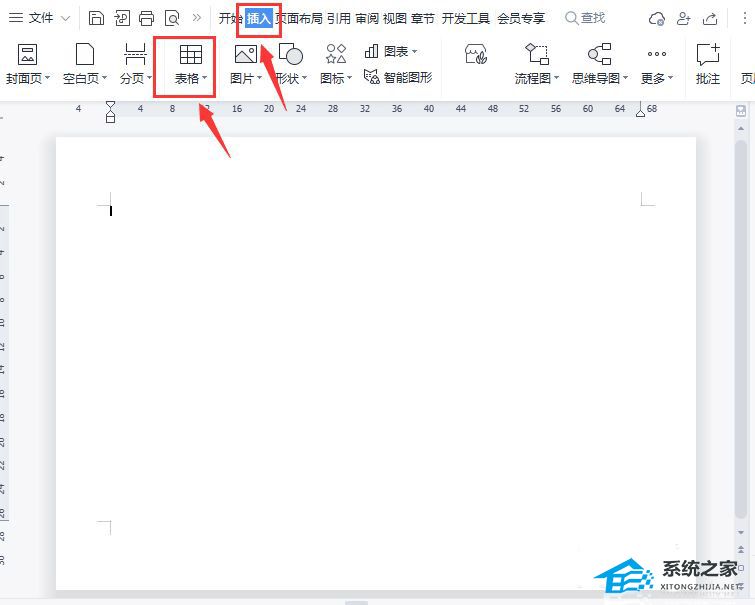Viewport: 755px width, 605px height.
Task: Expand the 图表 dropdown arrow
Action: [415, 51]
